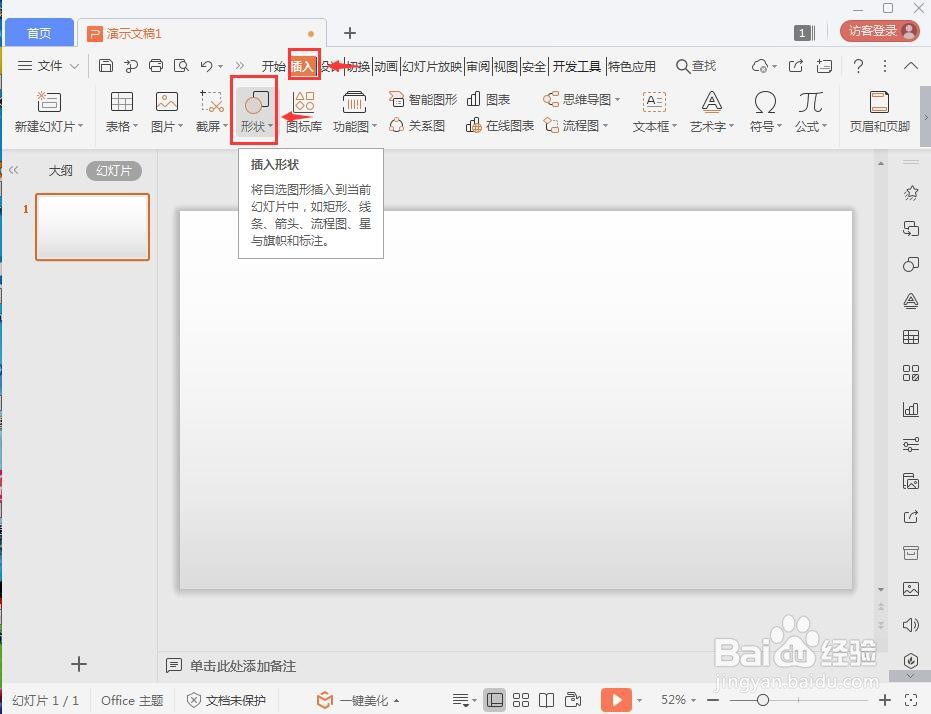Image resolution: width=931 pixels, height=714 pixels.
Task: Open Online Chart (在线图表)
Action: (500, 125)
